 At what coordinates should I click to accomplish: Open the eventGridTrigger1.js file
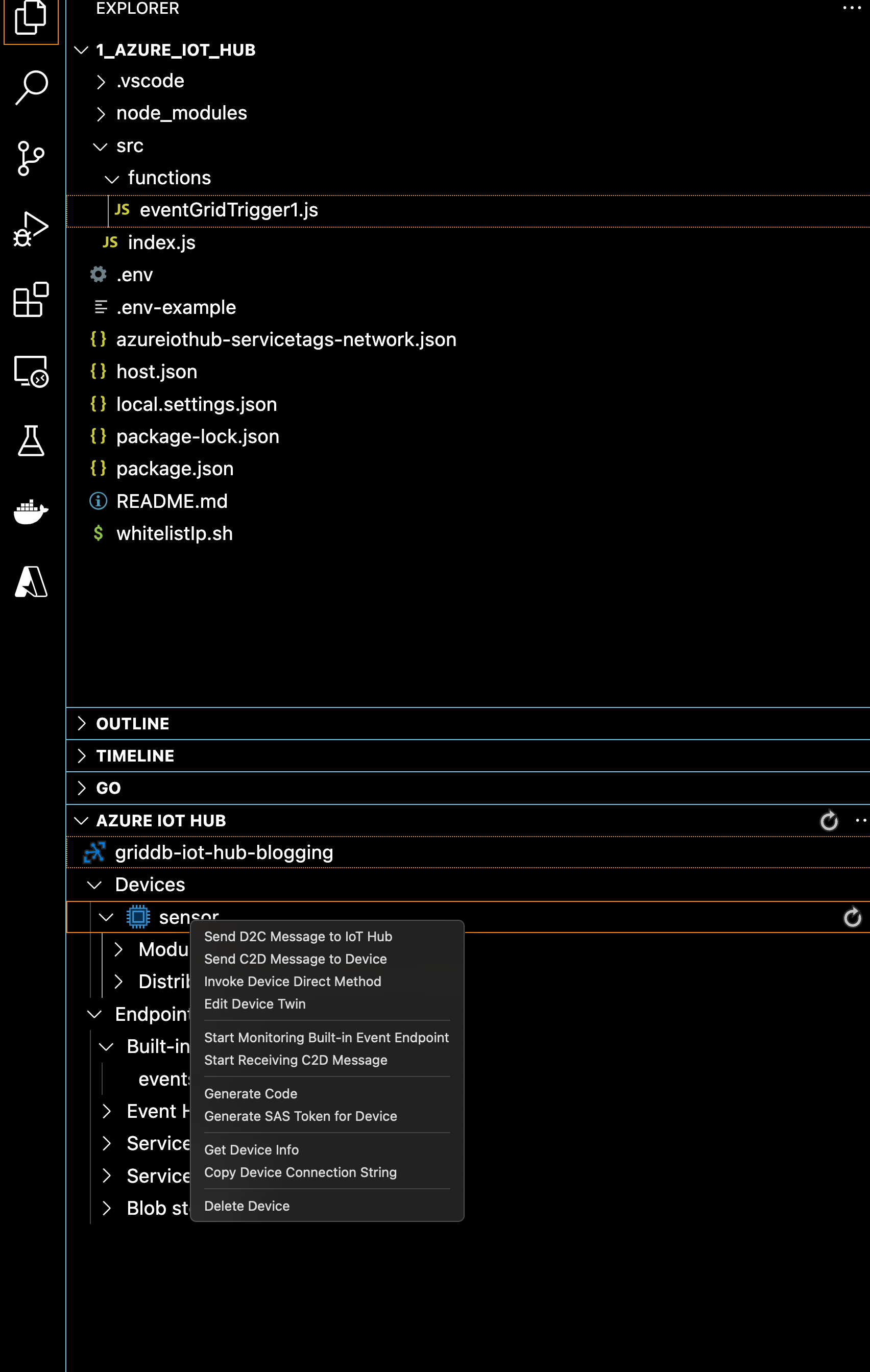(x=229, y=210)
